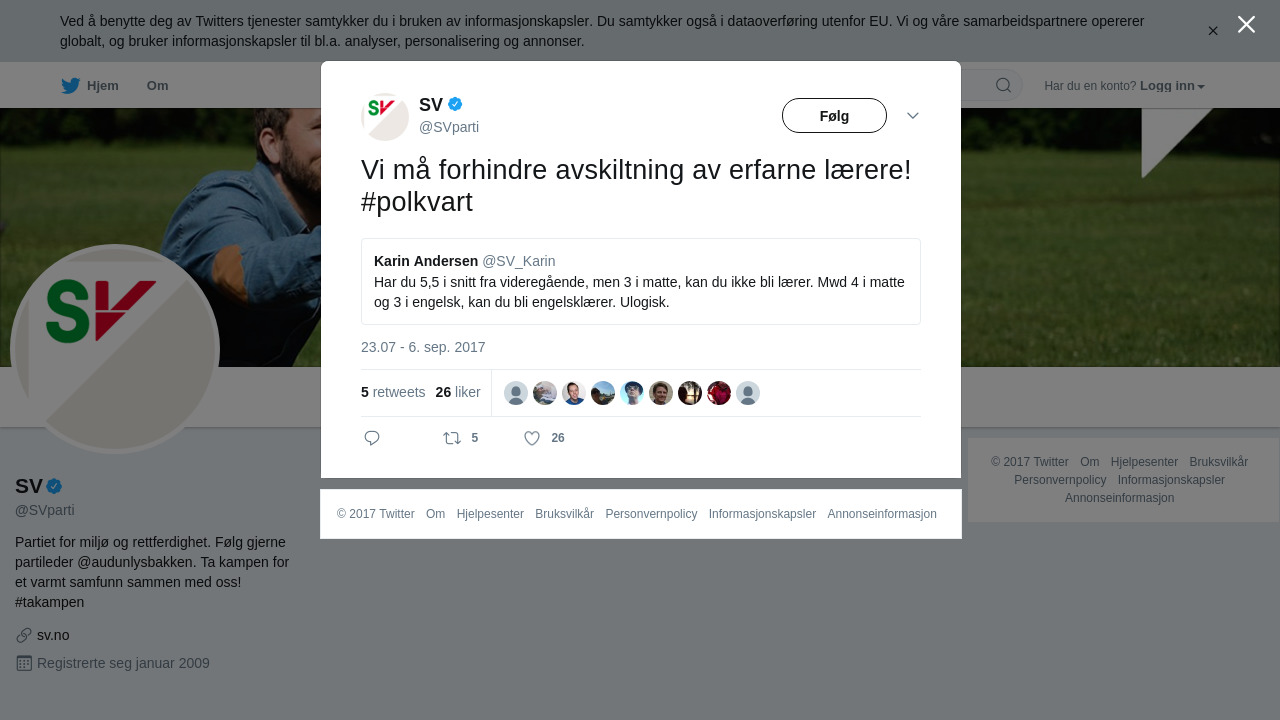Dismiss the cookie notice small X

pos(1213,31)
